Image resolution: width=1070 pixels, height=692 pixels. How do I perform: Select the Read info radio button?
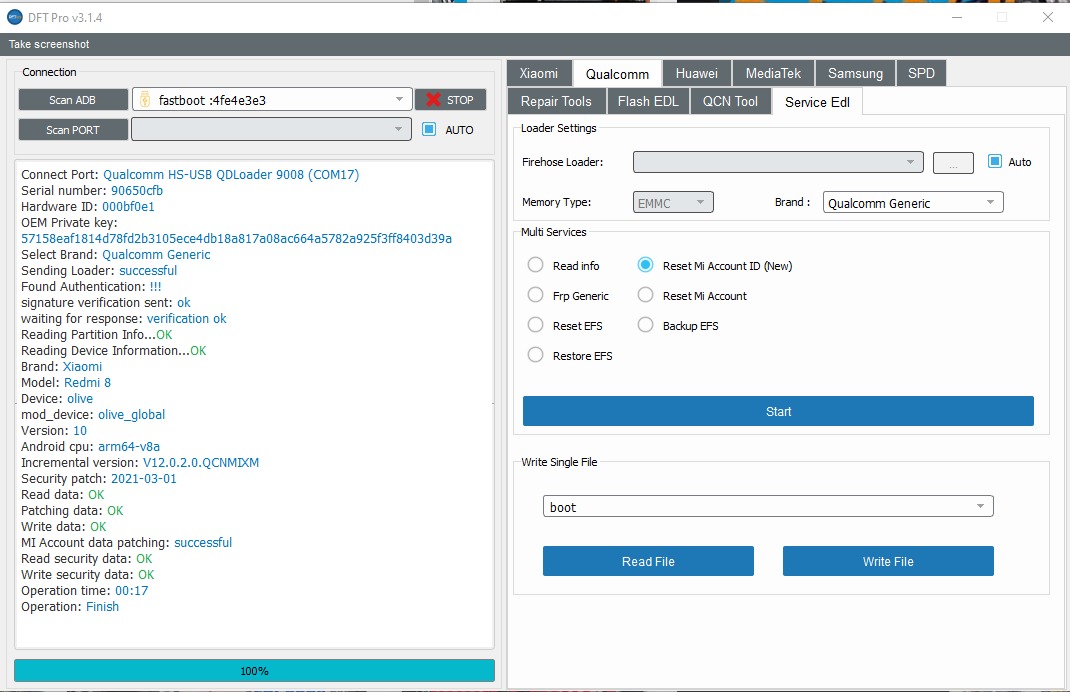536,265
